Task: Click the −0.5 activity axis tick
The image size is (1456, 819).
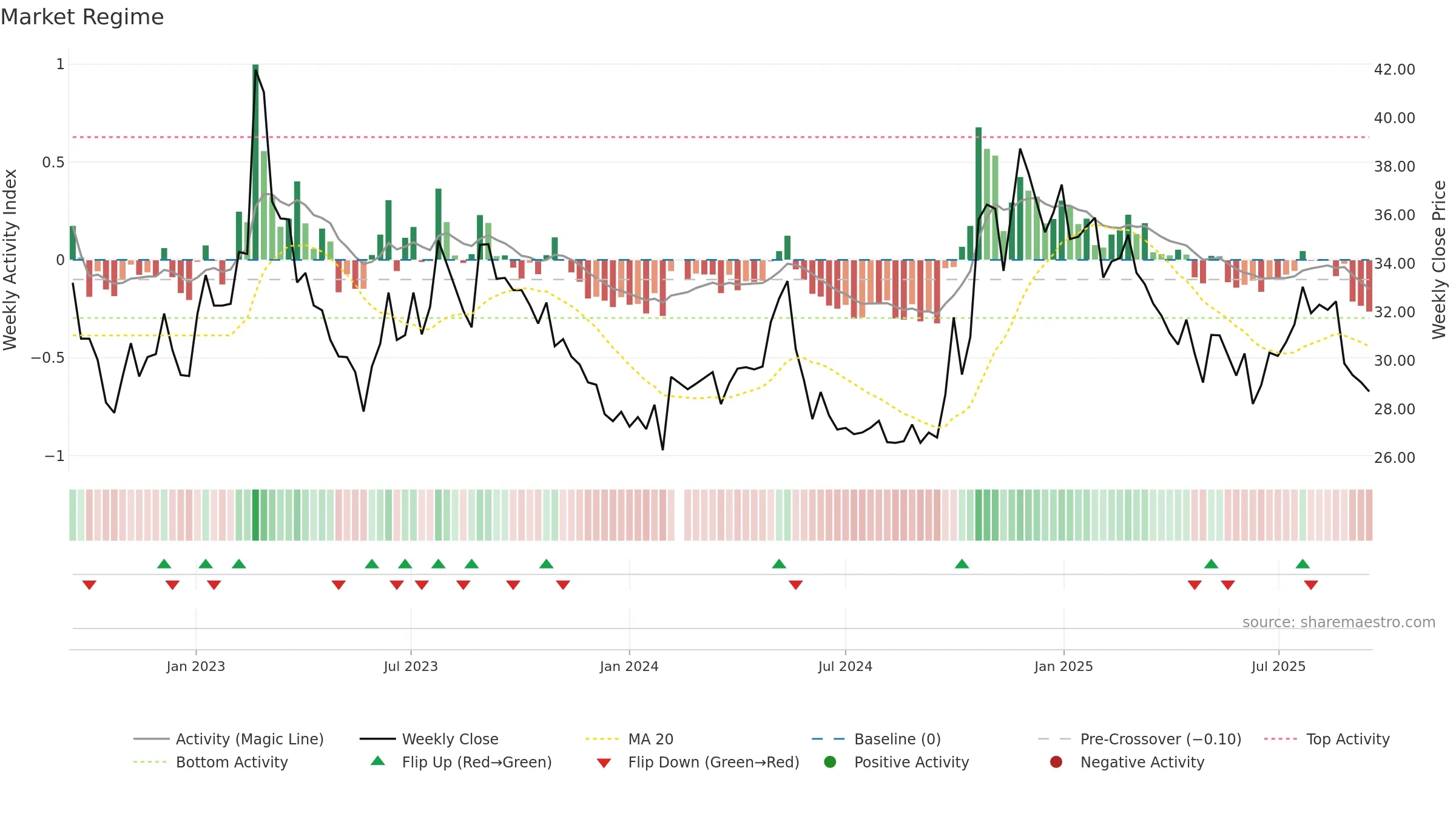Action: point(48,357)
